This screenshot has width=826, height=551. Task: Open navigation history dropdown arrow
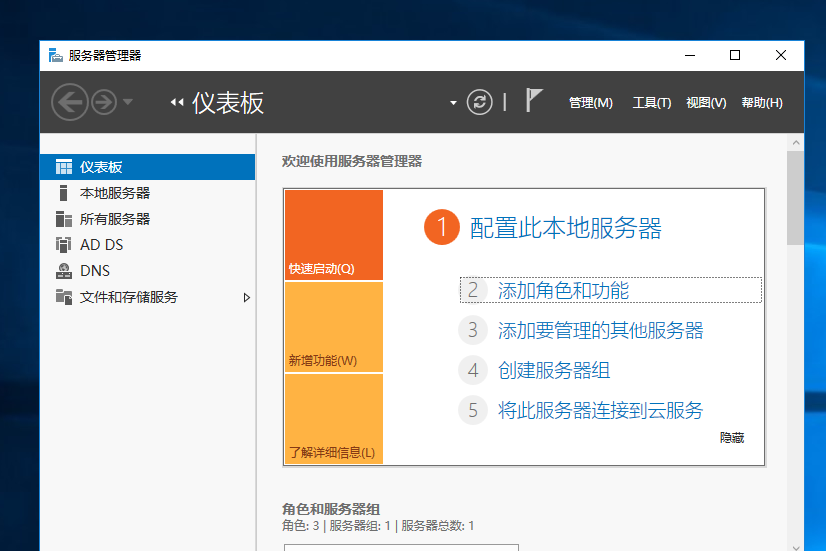pyautogui.click(x=128, y=102)
